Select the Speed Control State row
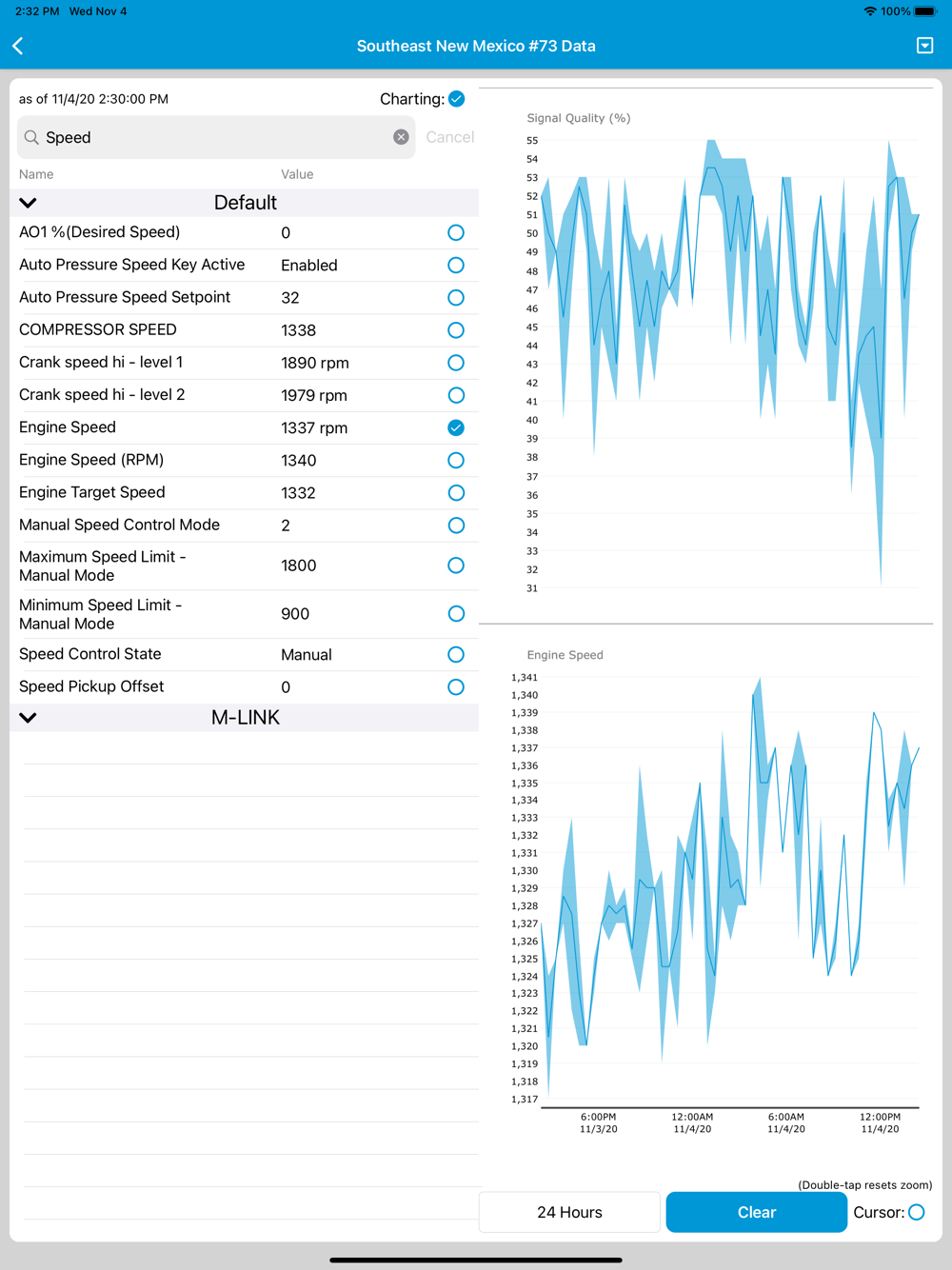 tap(244, 655)
